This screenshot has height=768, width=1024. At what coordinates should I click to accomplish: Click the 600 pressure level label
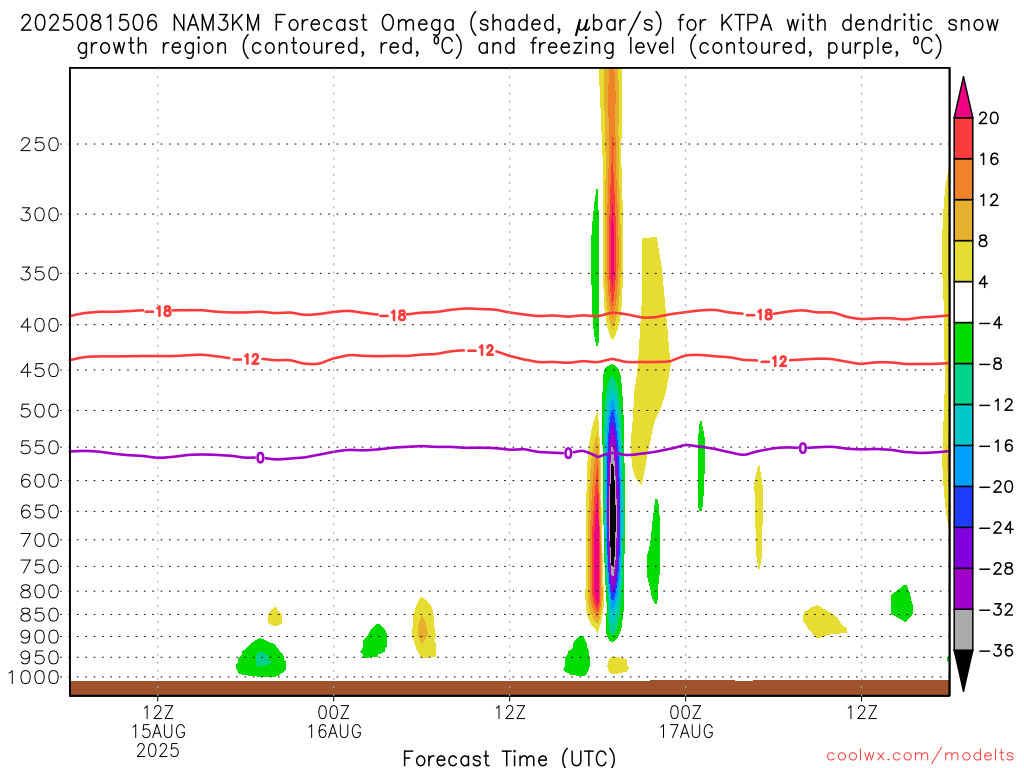40,481
